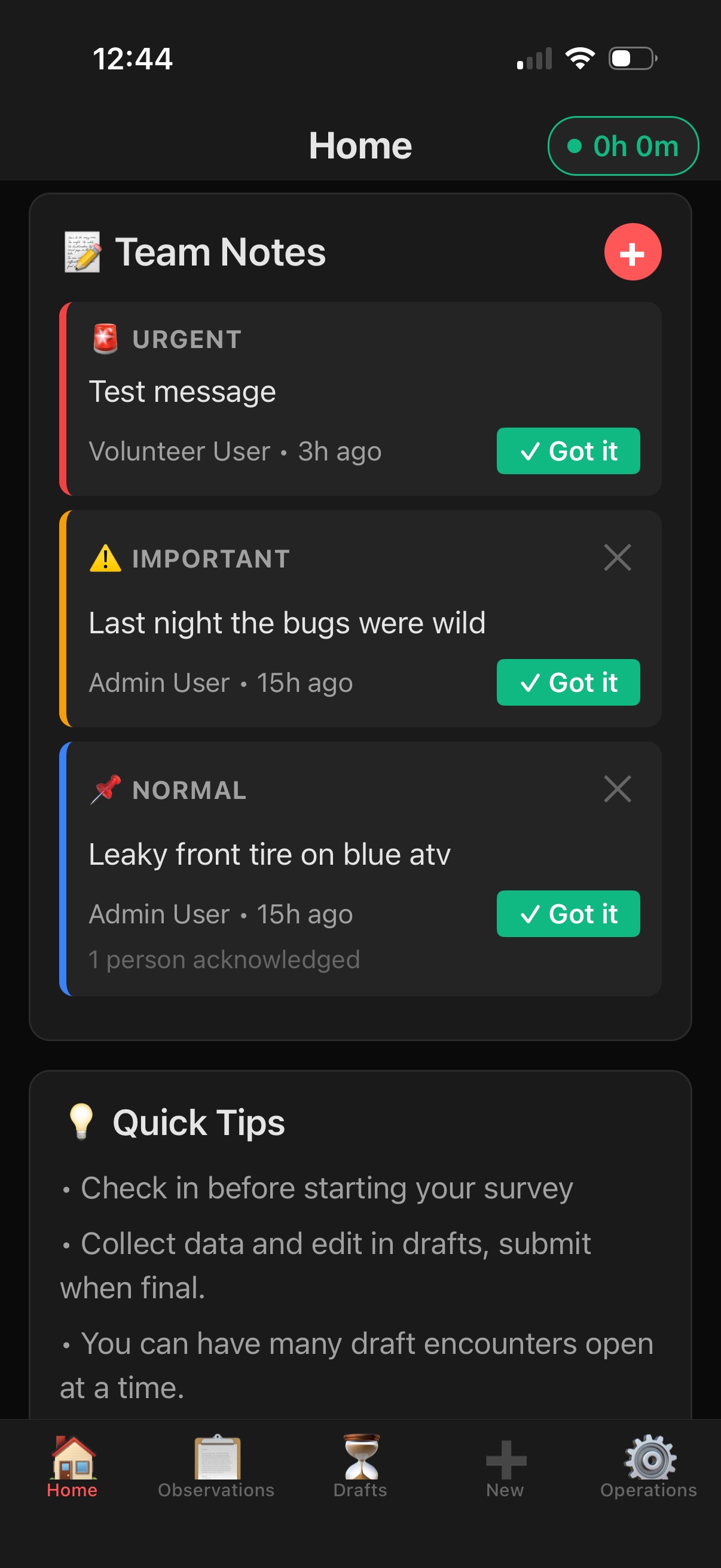Tap '1 person acknowledged' text
The image size is (721, 1568).
pyautogui.click(x=225, y=959)
